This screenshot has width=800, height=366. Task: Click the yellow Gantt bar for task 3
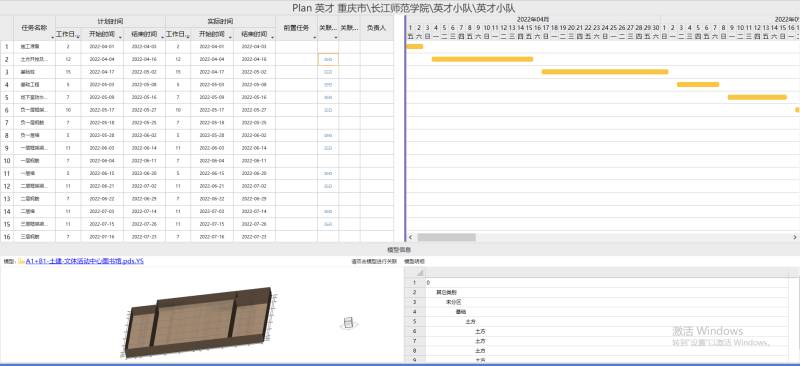[605, 72]
